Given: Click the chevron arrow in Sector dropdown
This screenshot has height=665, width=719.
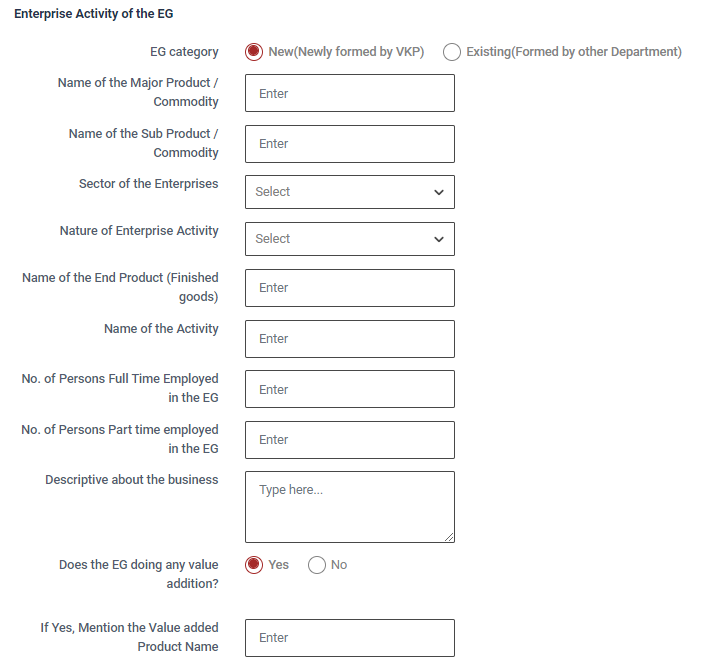Looking at the screenshot, I should (438, 192).
